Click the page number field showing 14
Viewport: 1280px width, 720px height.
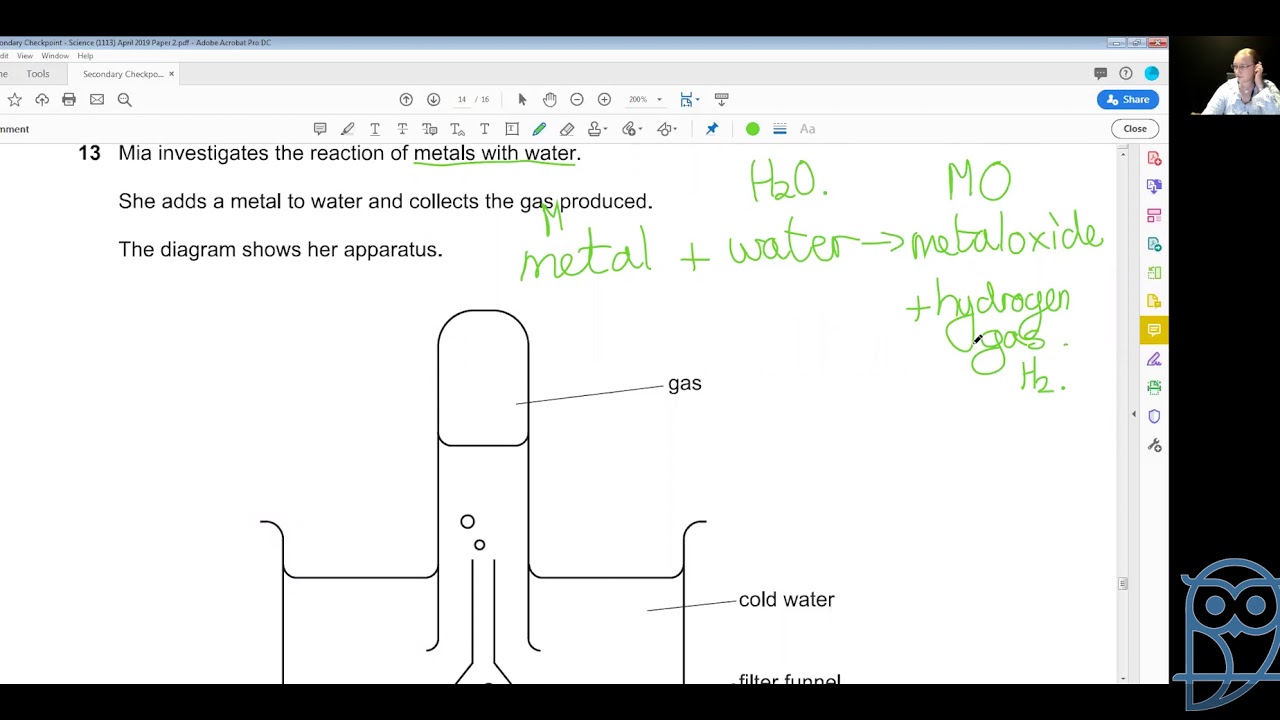462,99
